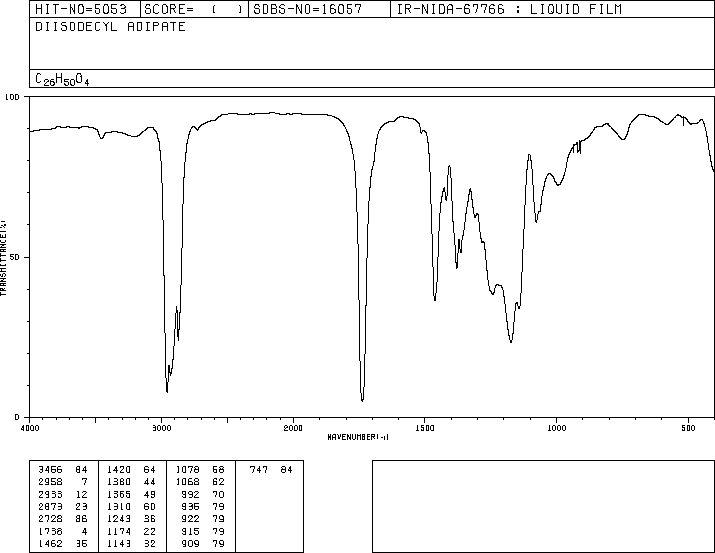The width and height of the screenshot is (715, 553).
Task: Select peak table entry 3466
Action: coord(50,470)
